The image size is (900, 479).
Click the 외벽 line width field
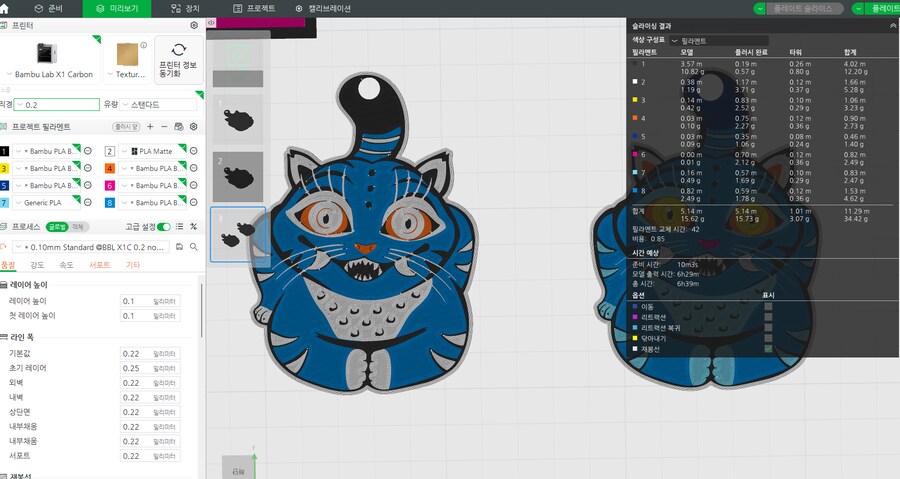coord(150,383)
